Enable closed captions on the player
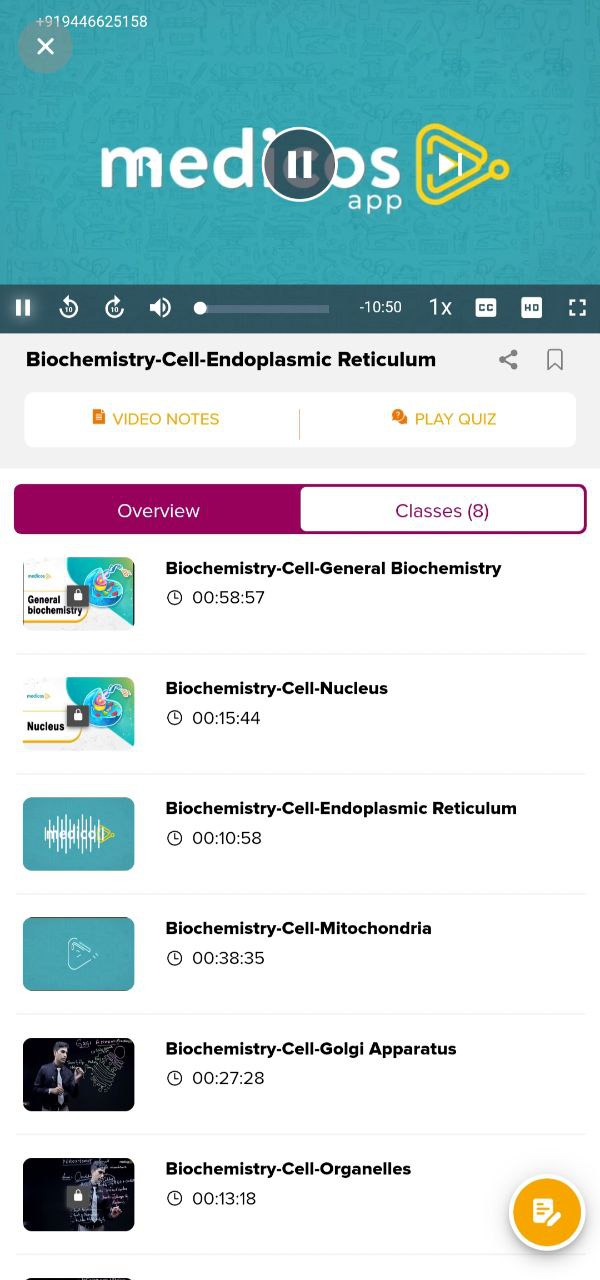 [x=486, y=307]
